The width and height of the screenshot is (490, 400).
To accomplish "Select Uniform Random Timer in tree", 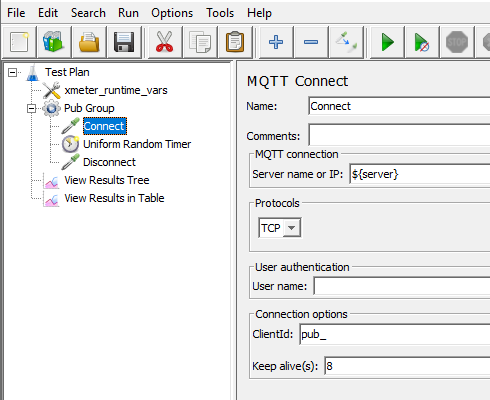I will coord(137,144).
